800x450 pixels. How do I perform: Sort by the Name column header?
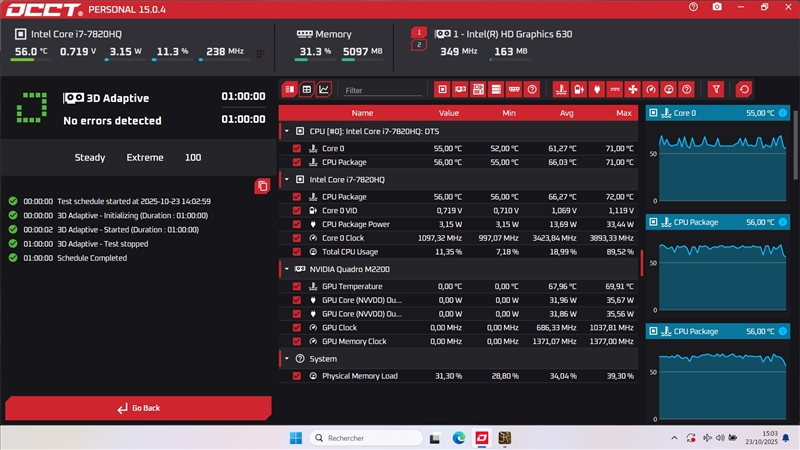click(x=362, y=113)
